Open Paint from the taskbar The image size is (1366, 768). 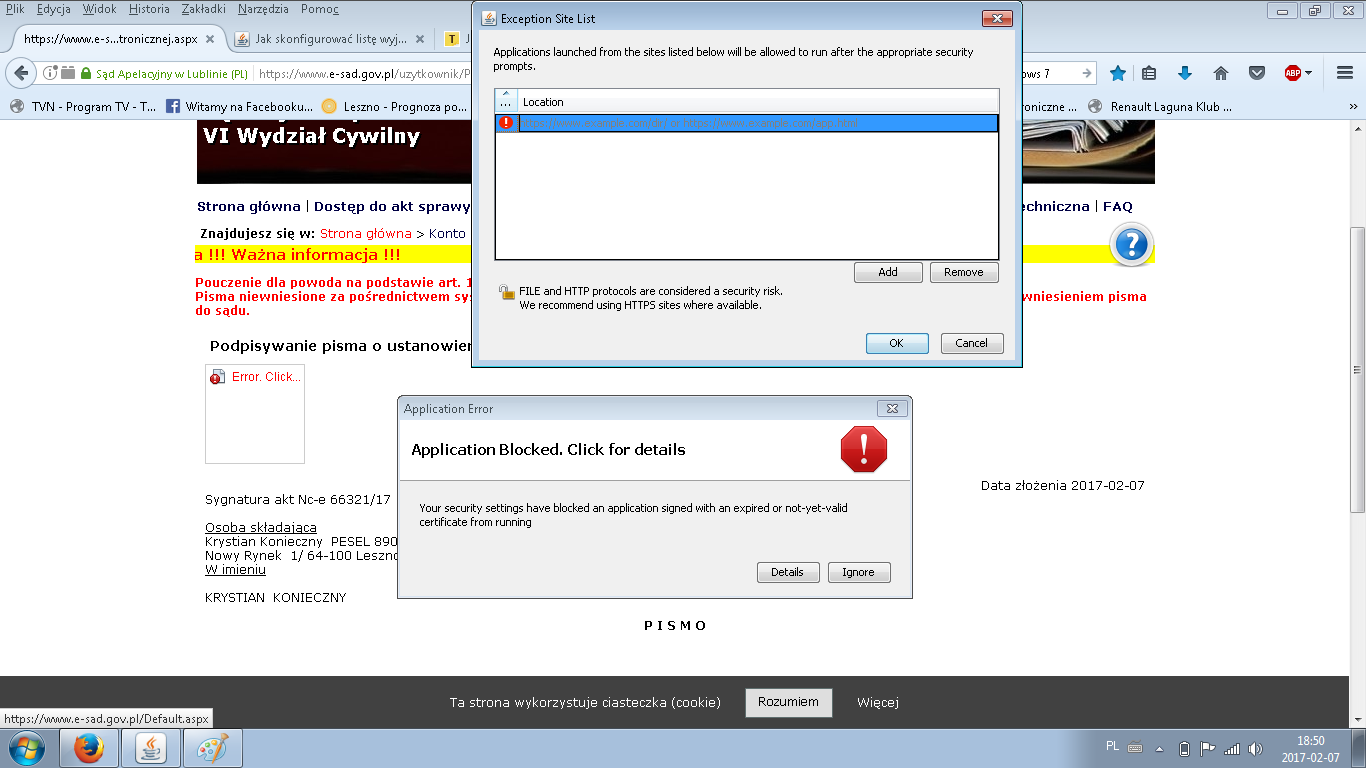213,748
